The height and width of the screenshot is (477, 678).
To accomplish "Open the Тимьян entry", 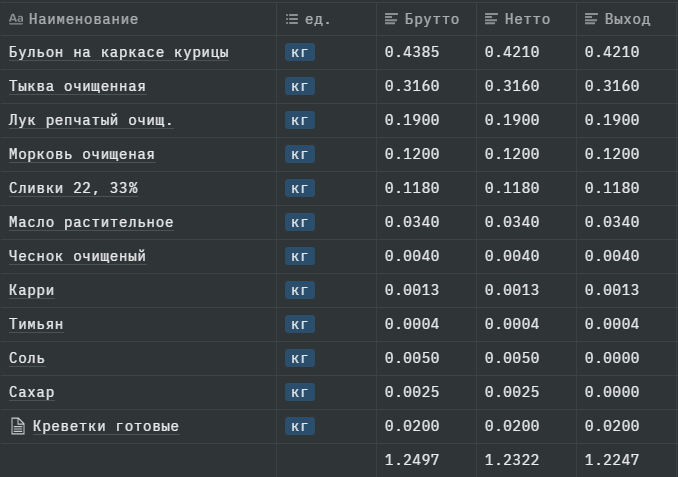I will pyautogui.click(x=36, y=324).
